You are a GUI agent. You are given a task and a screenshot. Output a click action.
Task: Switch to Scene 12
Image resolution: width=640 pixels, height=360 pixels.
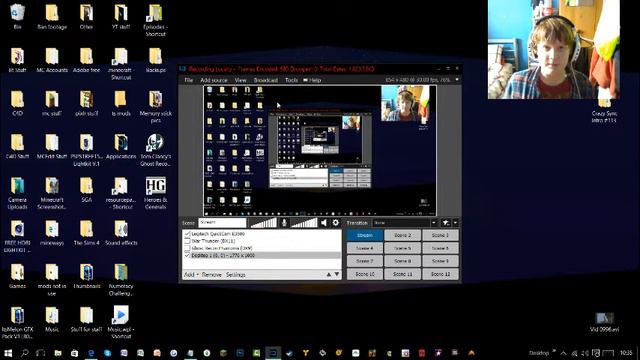(x=440, y=274)
